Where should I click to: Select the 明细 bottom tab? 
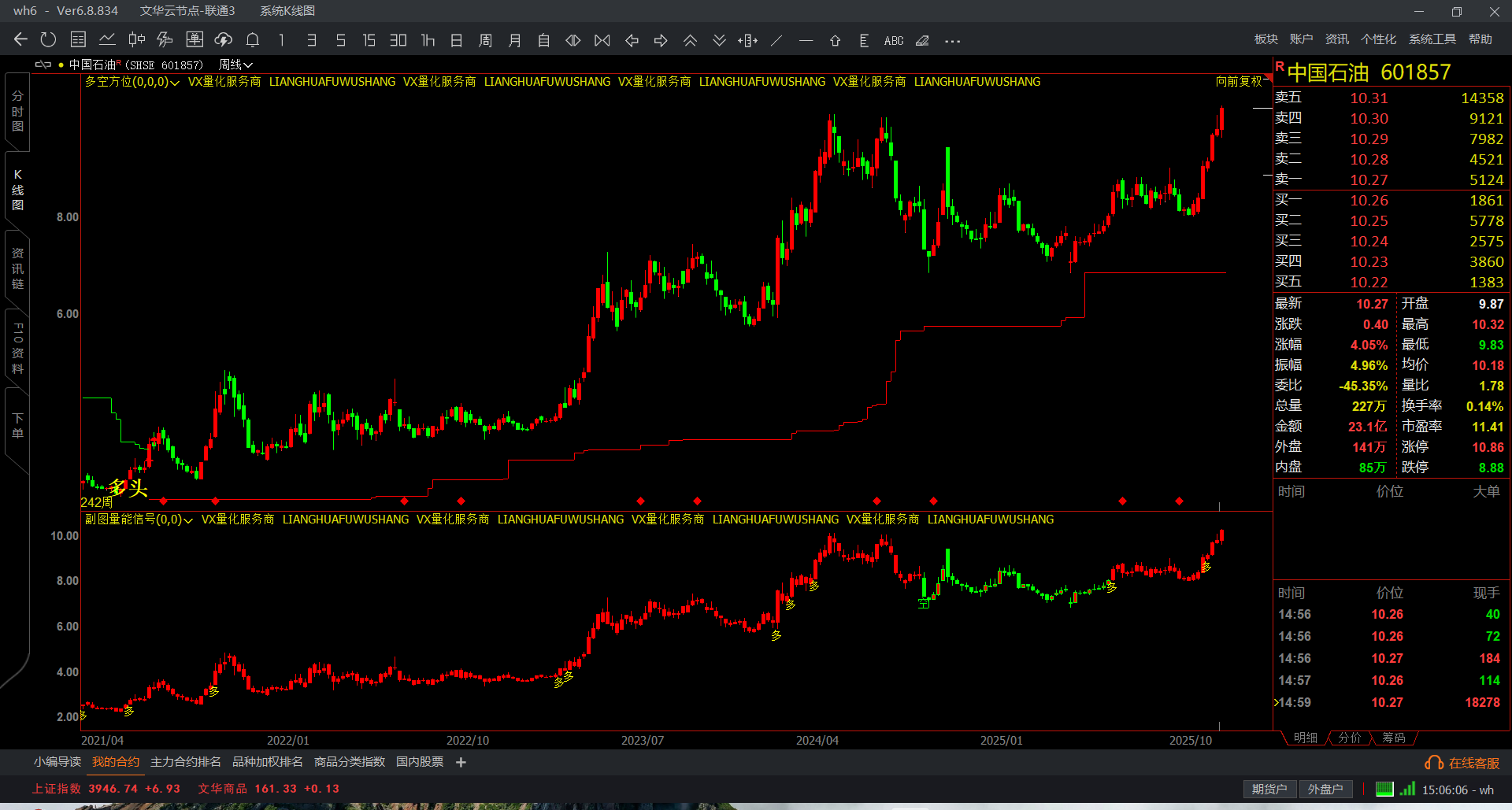pyautogui.click(x=1305, y=738)
